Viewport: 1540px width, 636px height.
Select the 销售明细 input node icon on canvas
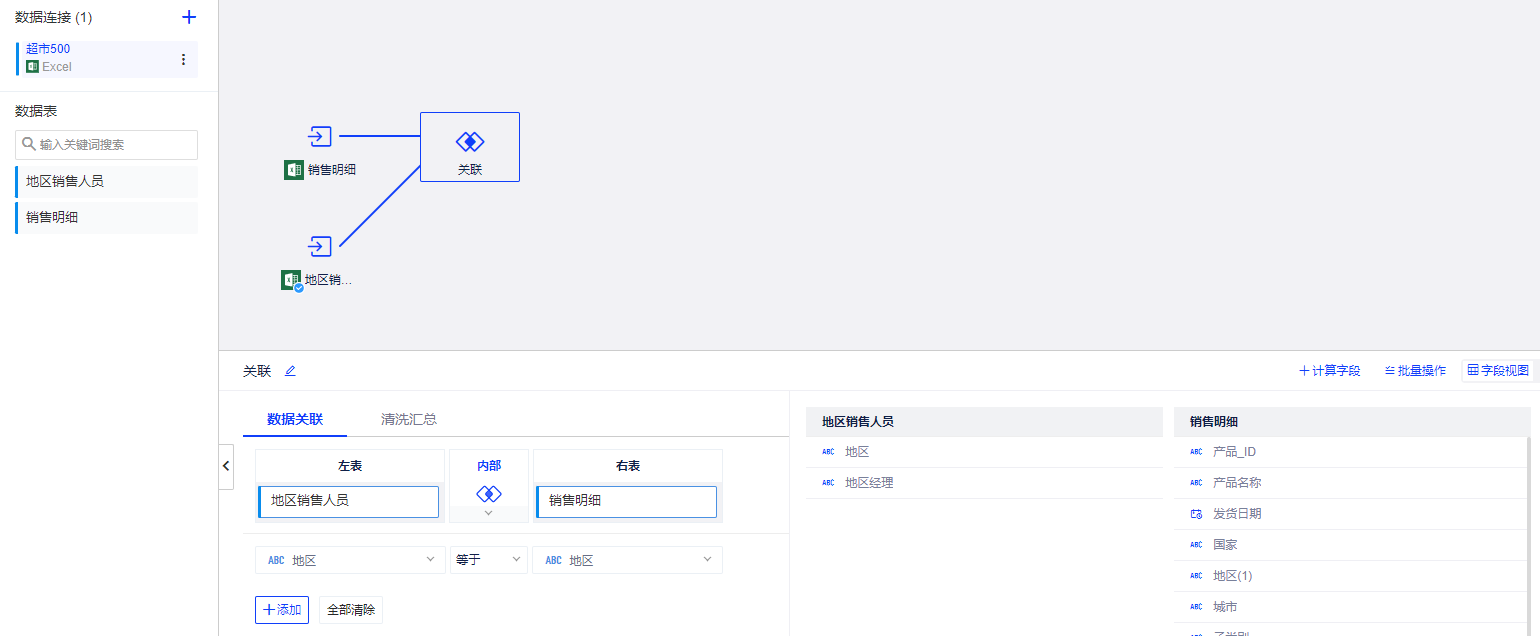tap(319, 136)
